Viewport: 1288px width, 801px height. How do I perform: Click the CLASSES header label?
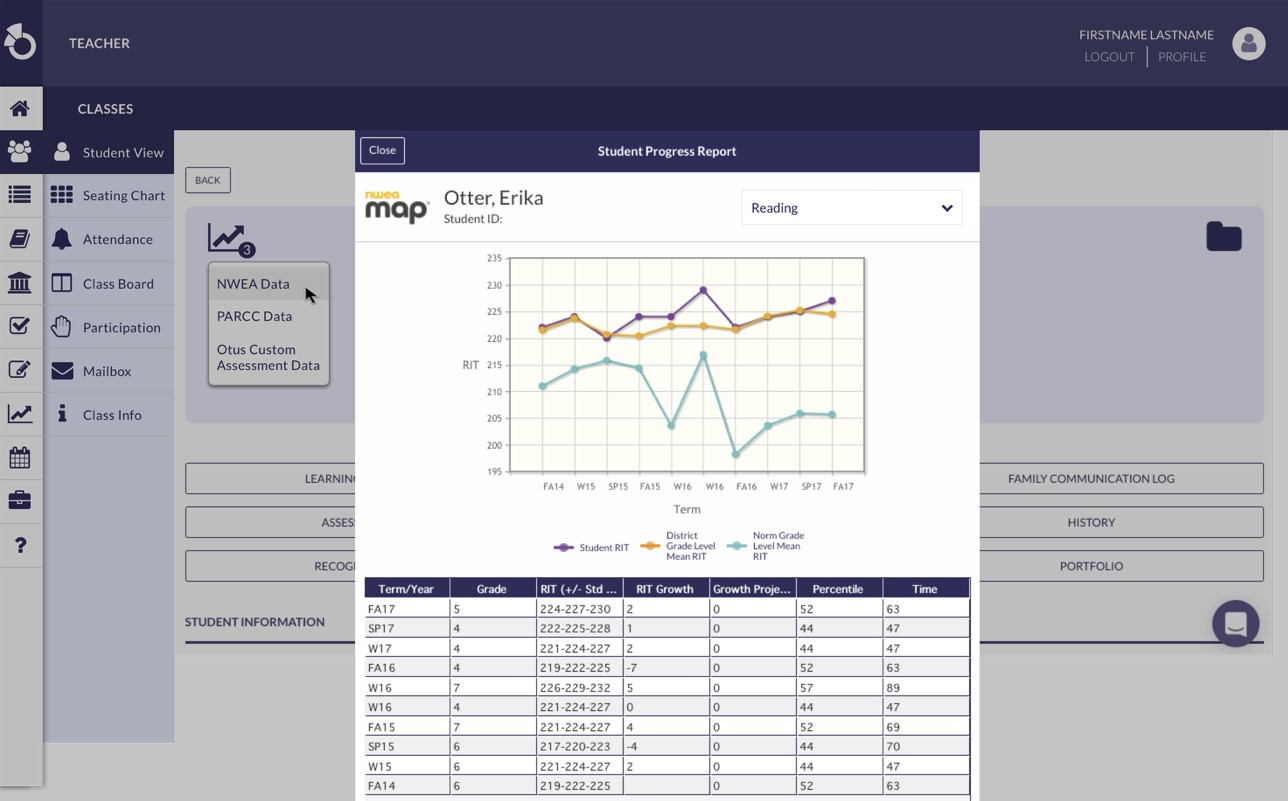[x=105, y=108]
